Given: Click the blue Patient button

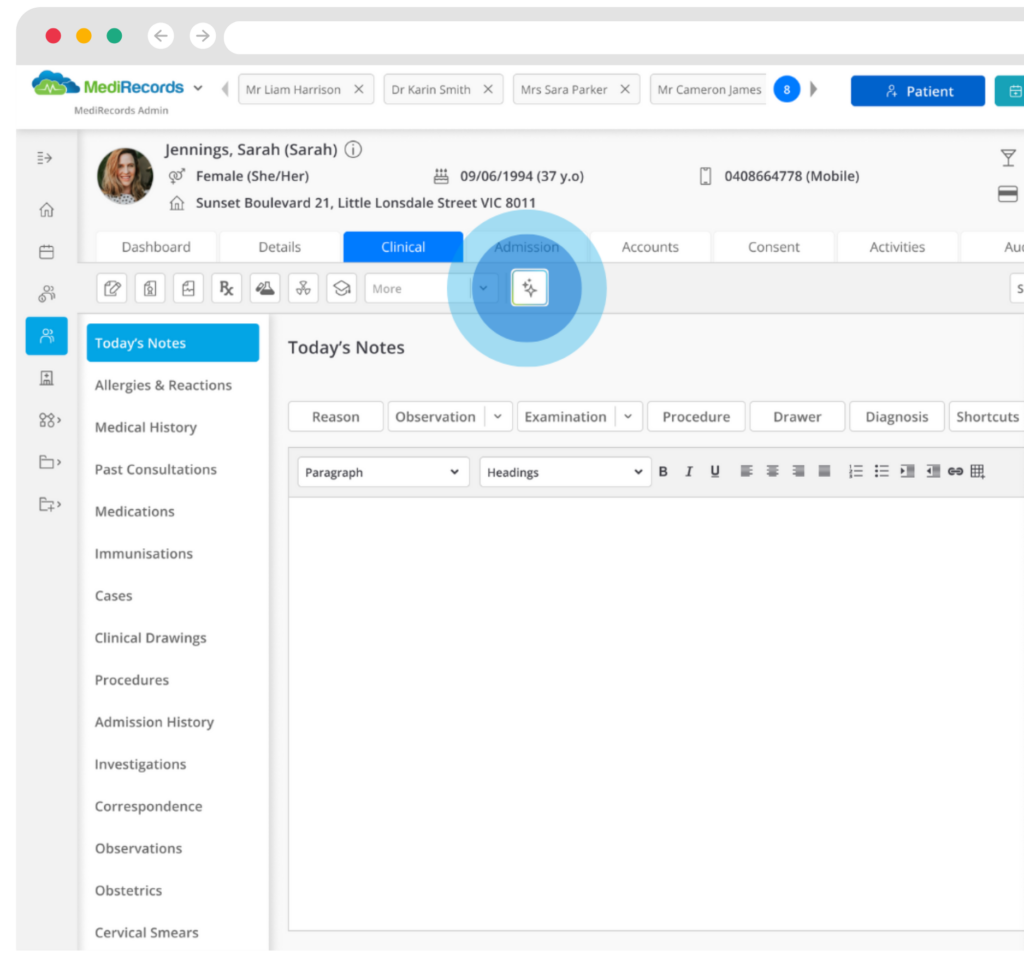Looking at the screenshot, I should tap(919, 91).
